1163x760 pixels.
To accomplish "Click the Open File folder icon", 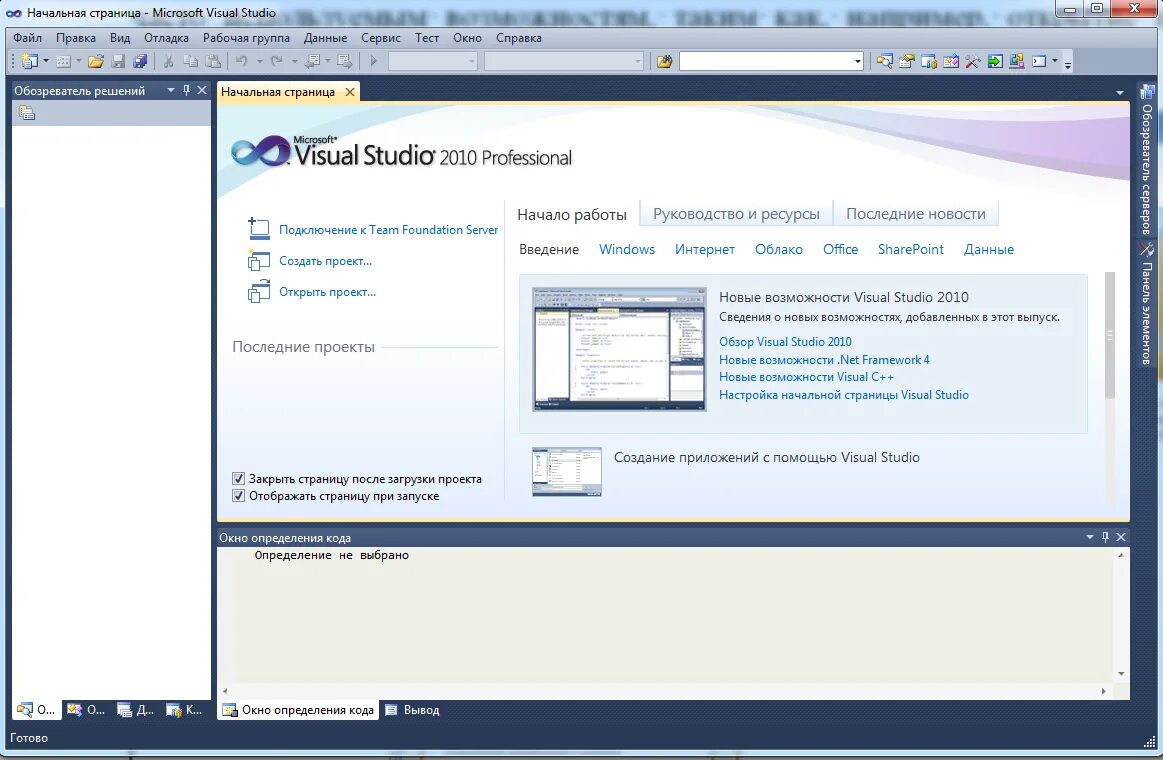I will pos(96,62).
